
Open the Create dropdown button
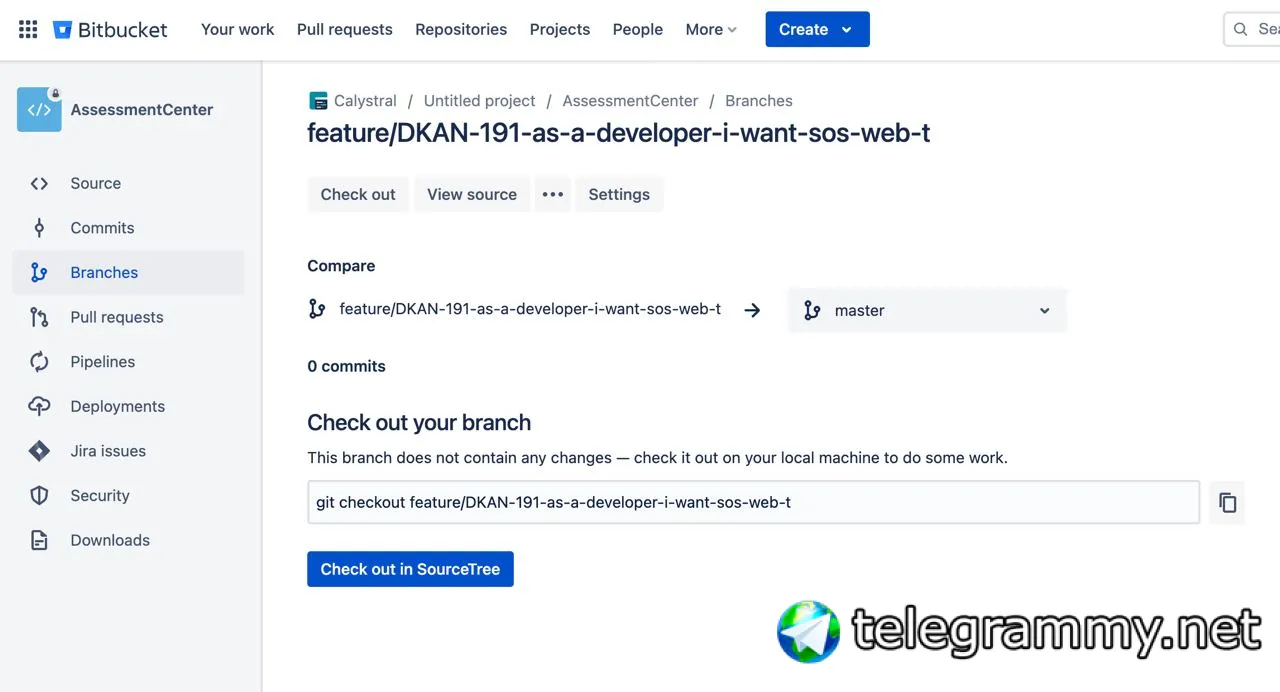(817, 29)
